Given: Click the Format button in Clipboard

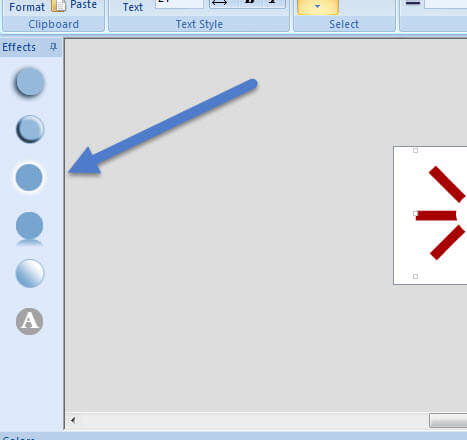Looking at the screenshot, I should point(27,7).
